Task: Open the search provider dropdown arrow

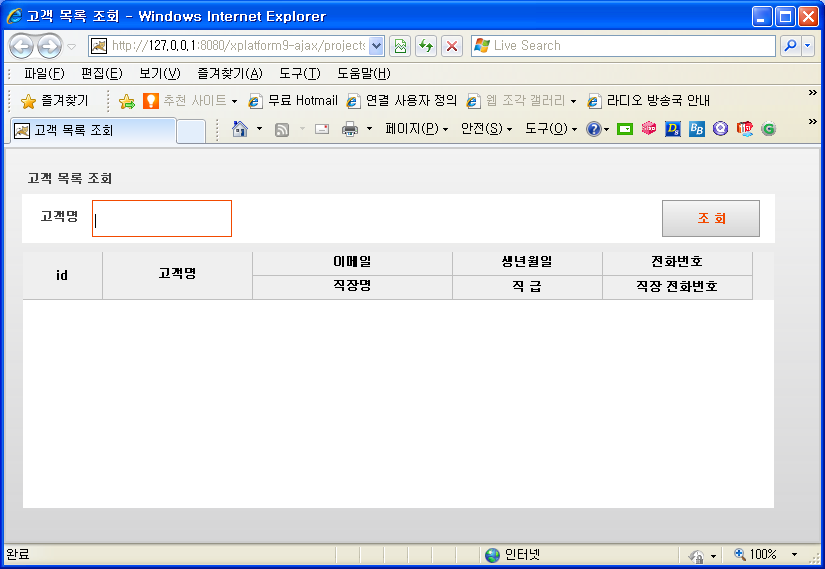Action: (808, 46)
